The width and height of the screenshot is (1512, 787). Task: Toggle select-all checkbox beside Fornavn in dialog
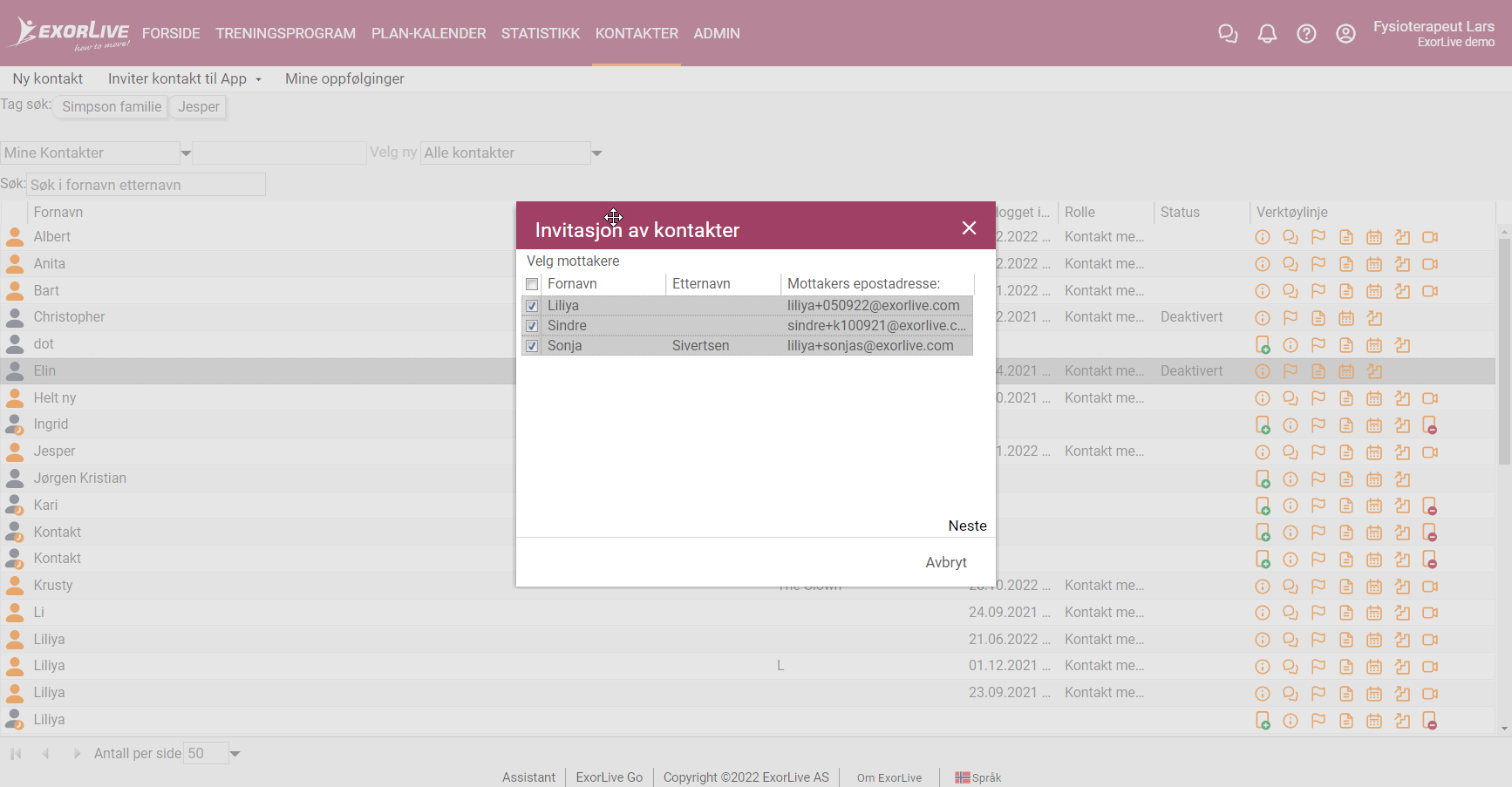click(x=532, y=284)
